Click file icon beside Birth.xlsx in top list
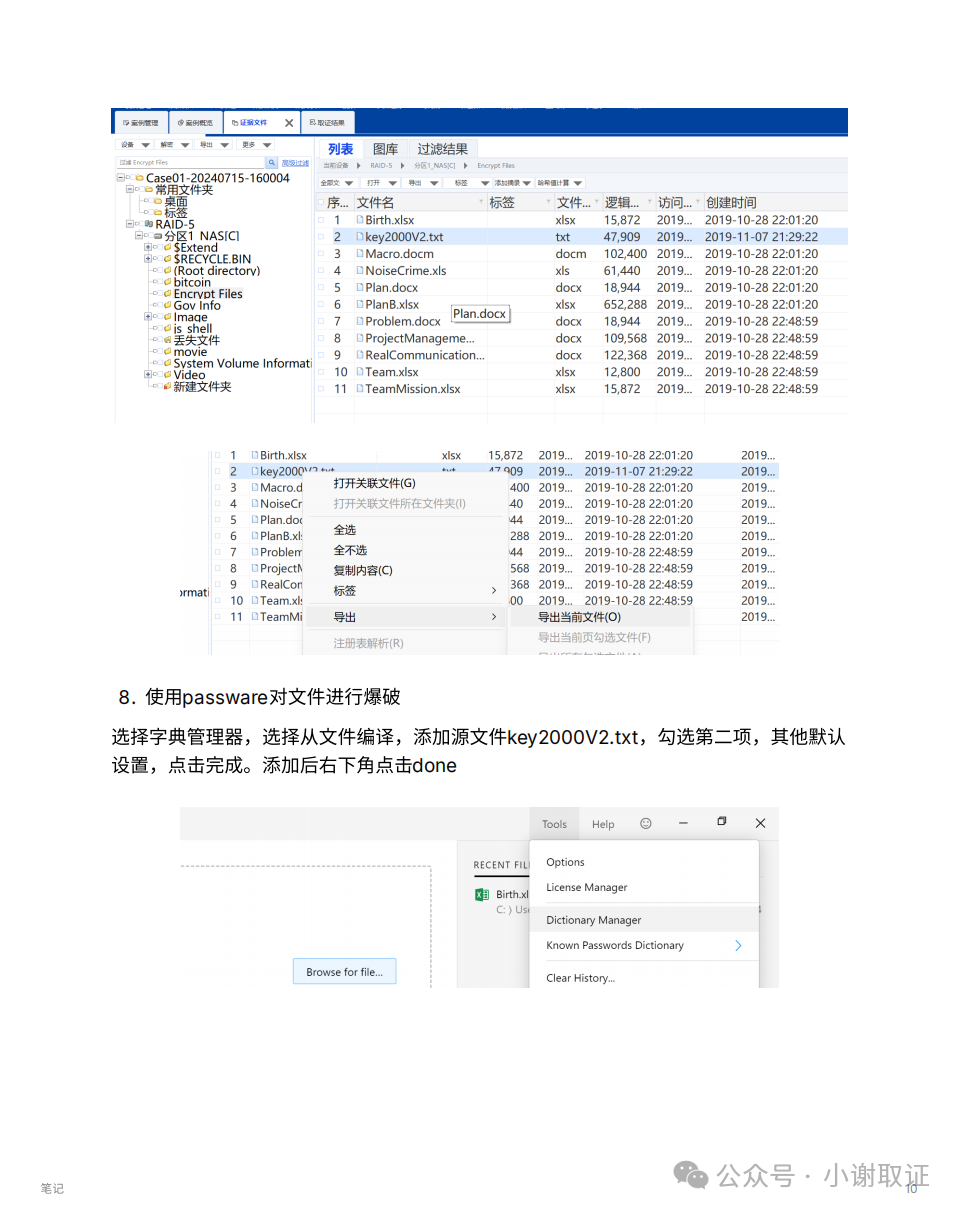960x1214 pixels. pos(360,220)
